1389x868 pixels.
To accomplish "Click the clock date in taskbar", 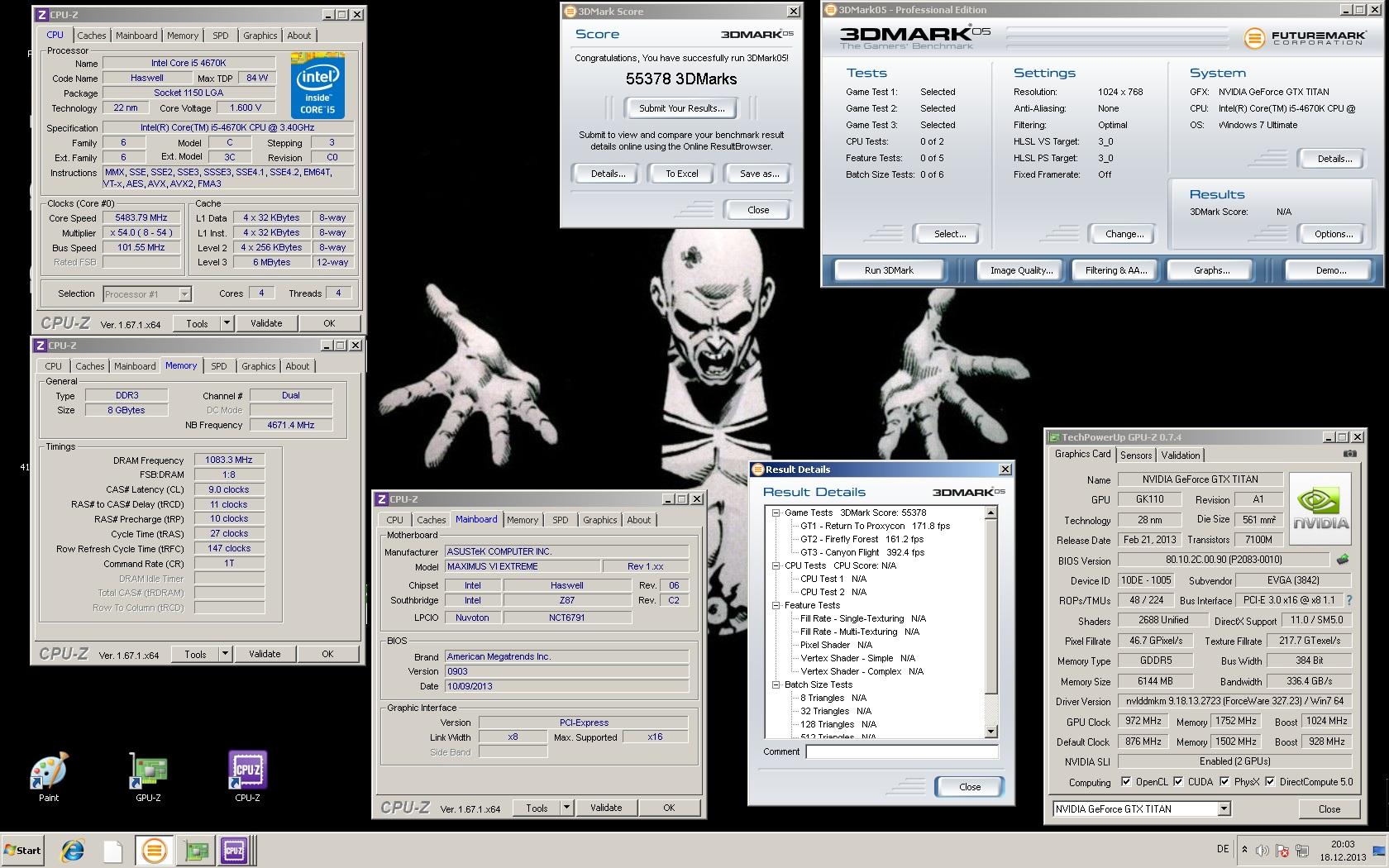I will point(1343,857).
